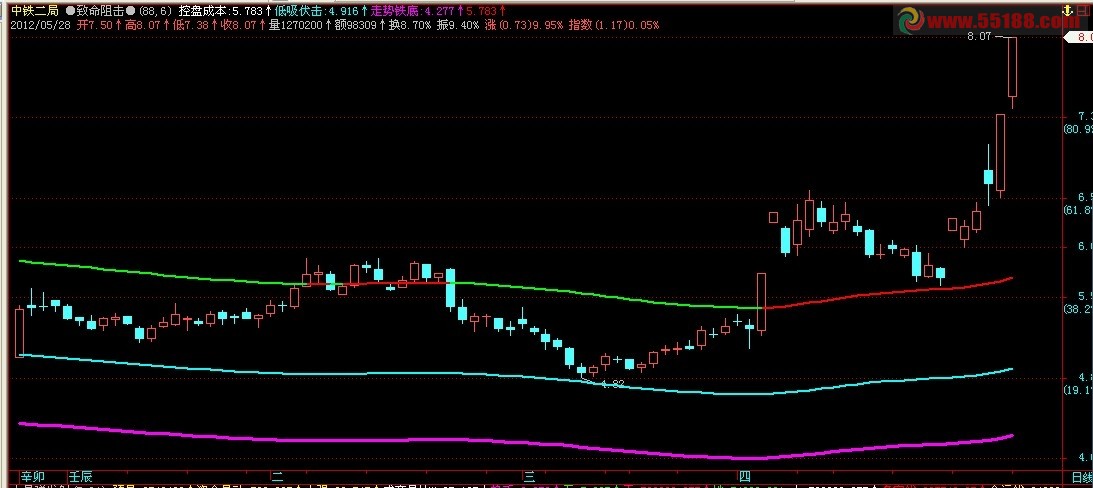Screen dimensions: 1093x488
Task: Click the volume 量1270200
Action: pyautogui.click(x=296, y=25)
